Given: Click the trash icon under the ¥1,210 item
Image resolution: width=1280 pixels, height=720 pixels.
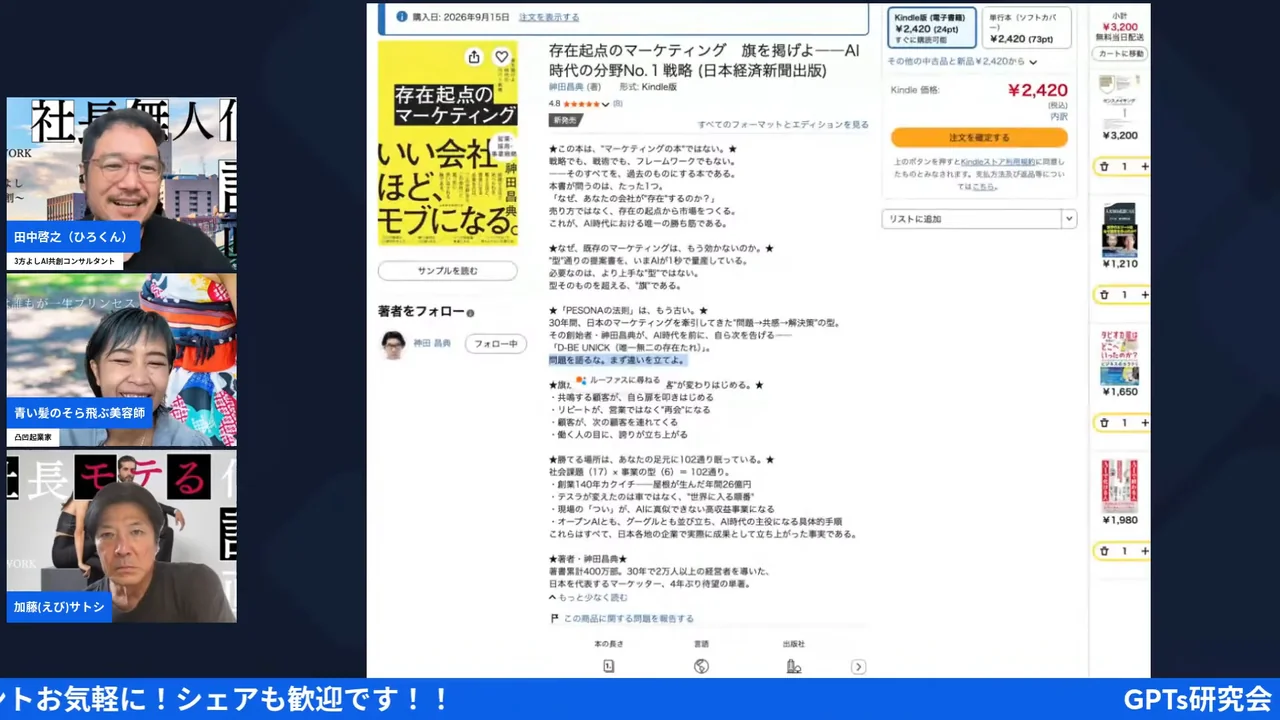Looking at the screenshot, I should [1104, 295].
